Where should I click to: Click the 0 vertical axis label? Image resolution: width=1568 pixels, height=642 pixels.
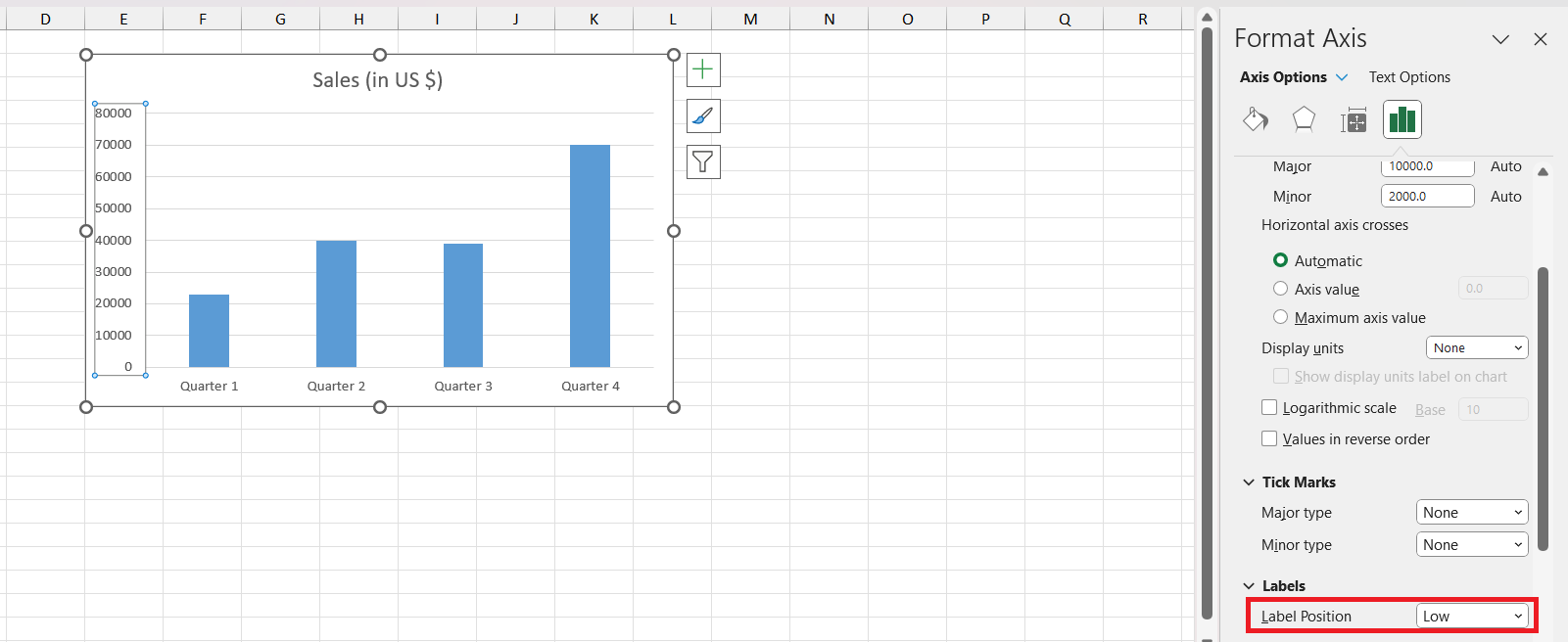128,367
